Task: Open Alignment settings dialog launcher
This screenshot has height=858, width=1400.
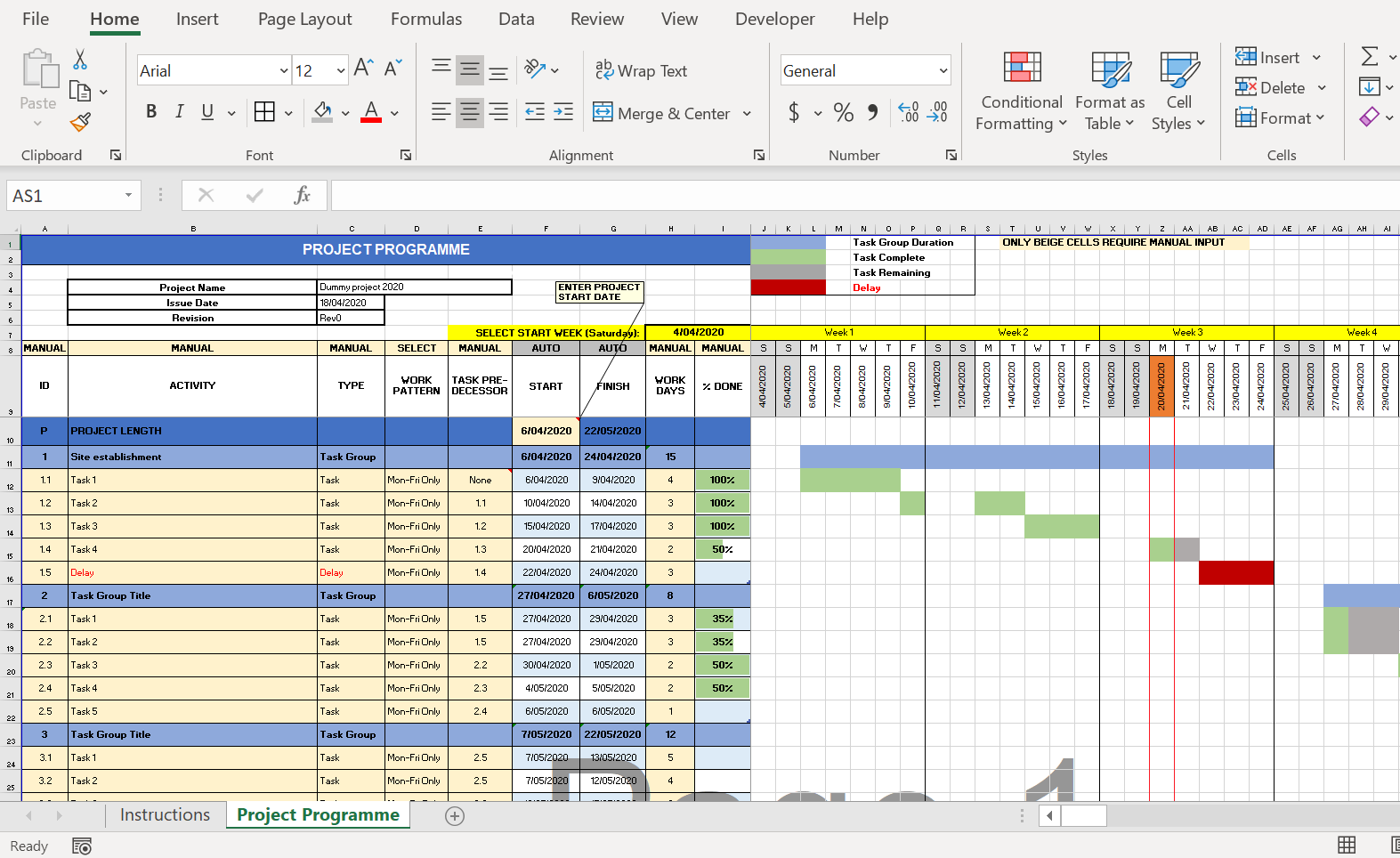Action: click(x=759, y=155)
